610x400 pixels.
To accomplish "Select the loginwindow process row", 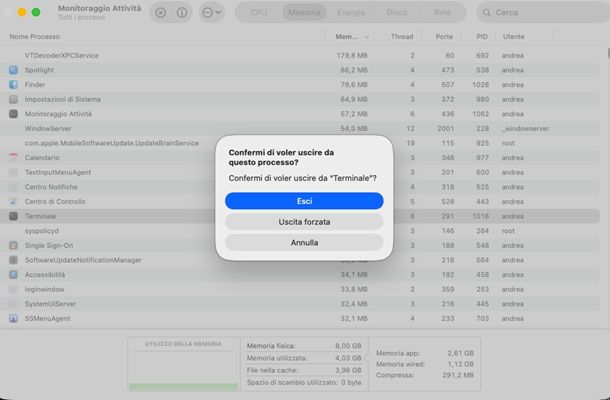I will pos(300,289).
